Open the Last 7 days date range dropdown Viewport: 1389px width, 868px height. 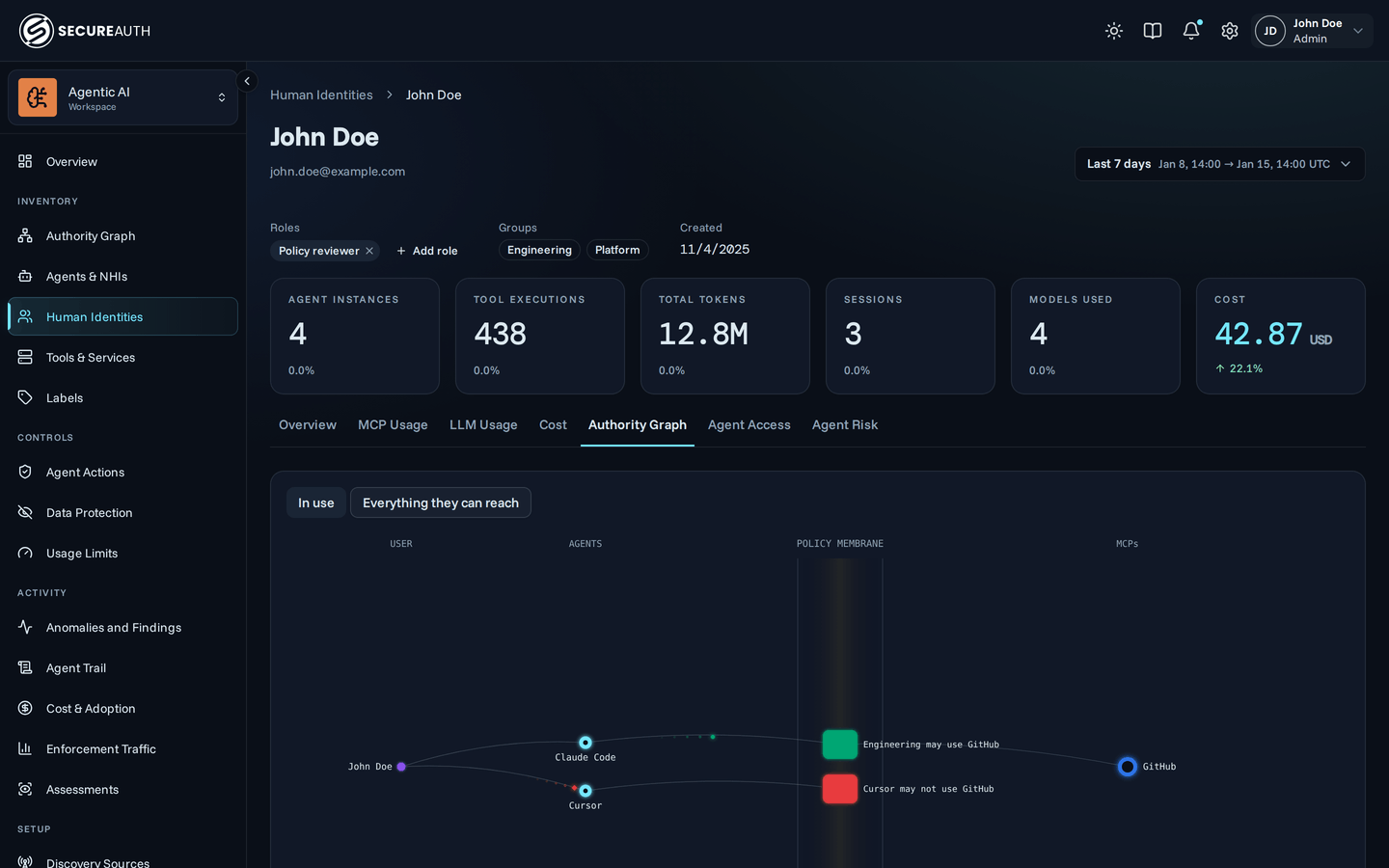(1220, 164)
